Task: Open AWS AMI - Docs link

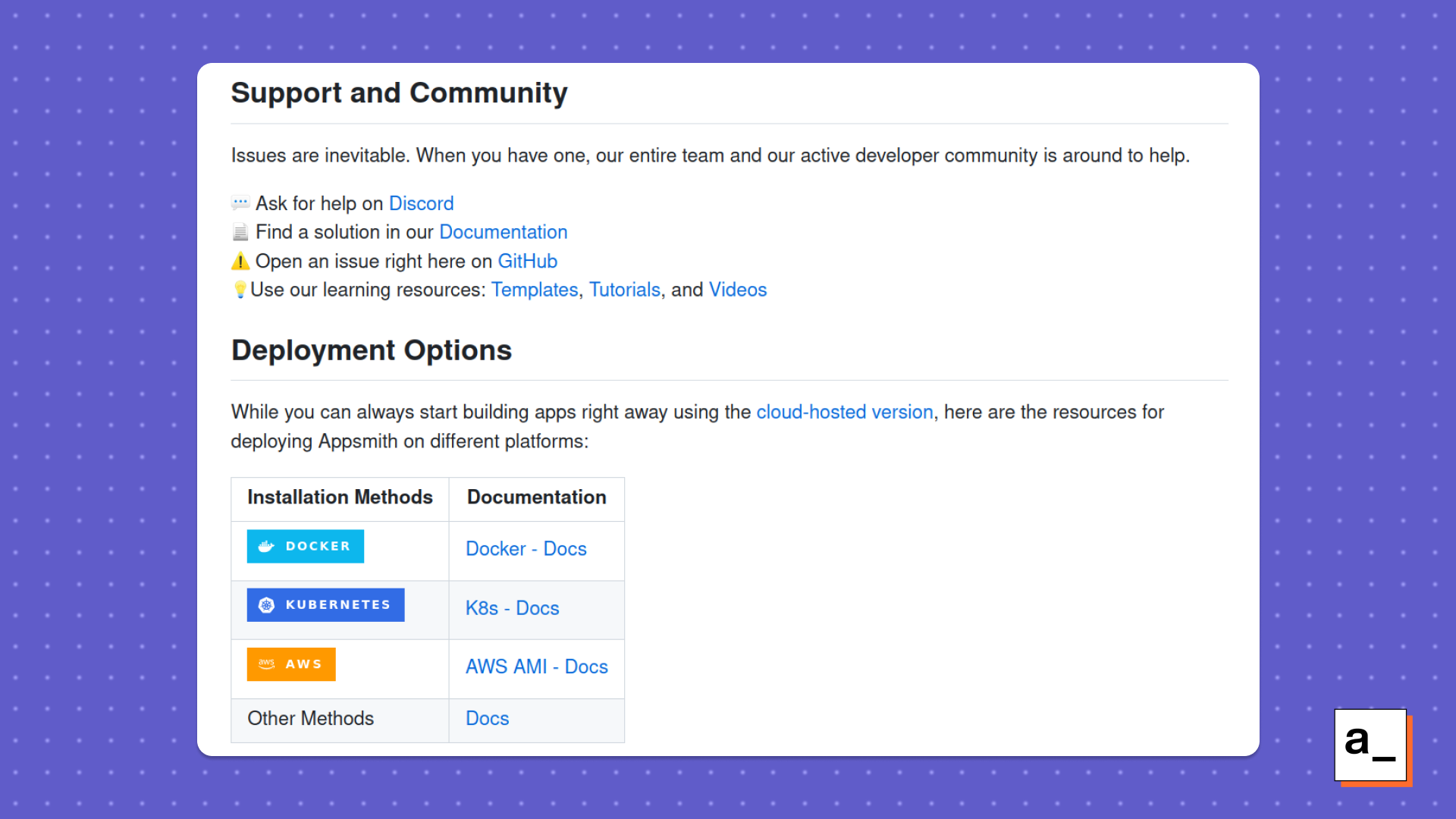Action: pyautogui.click(x=536, y=667)
